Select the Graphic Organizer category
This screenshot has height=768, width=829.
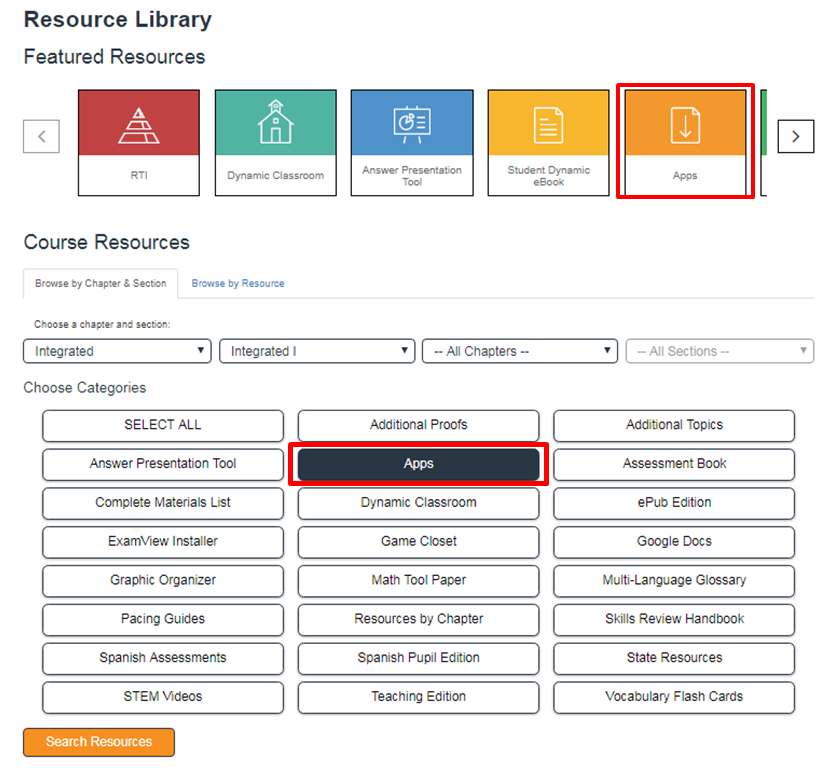coord(163,580)
